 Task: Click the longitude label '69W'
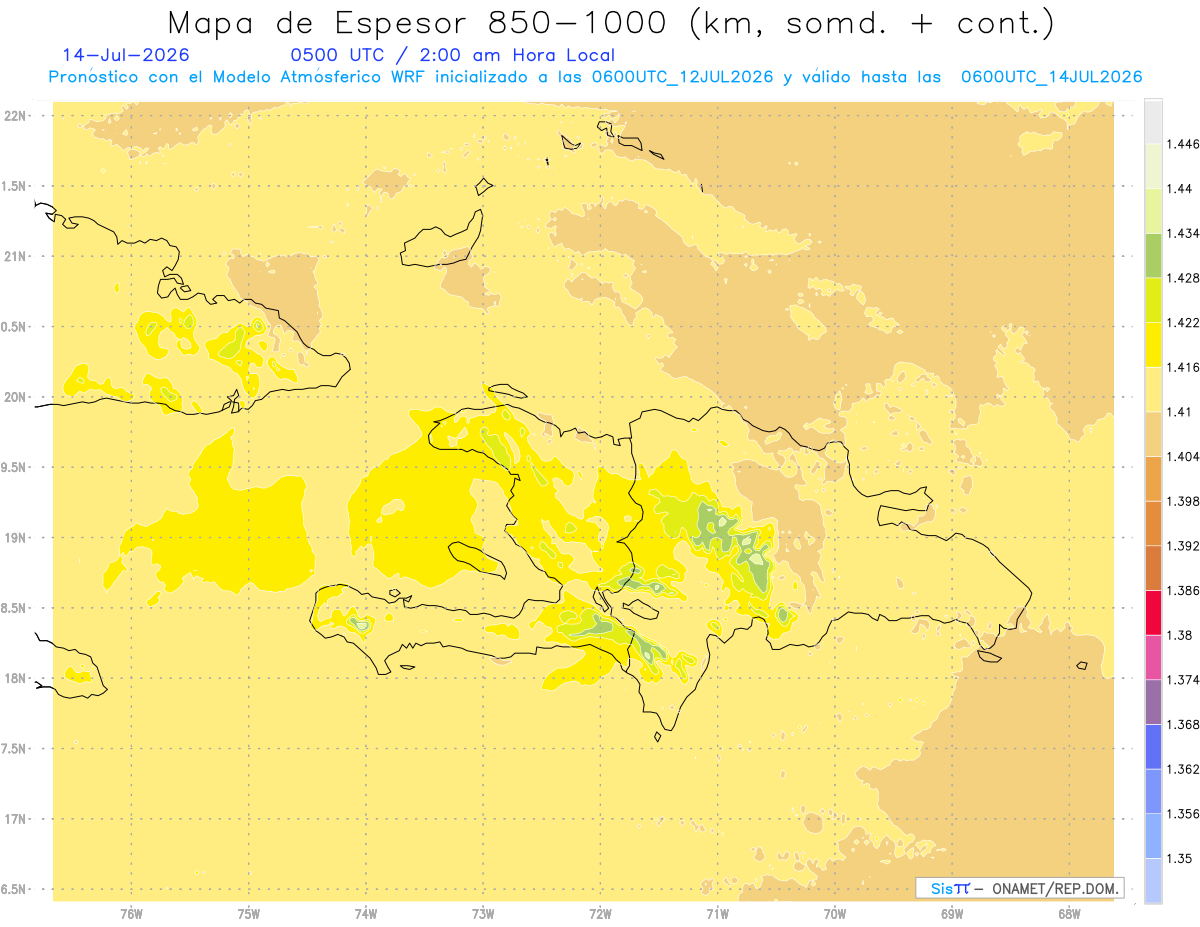[952, 914]
